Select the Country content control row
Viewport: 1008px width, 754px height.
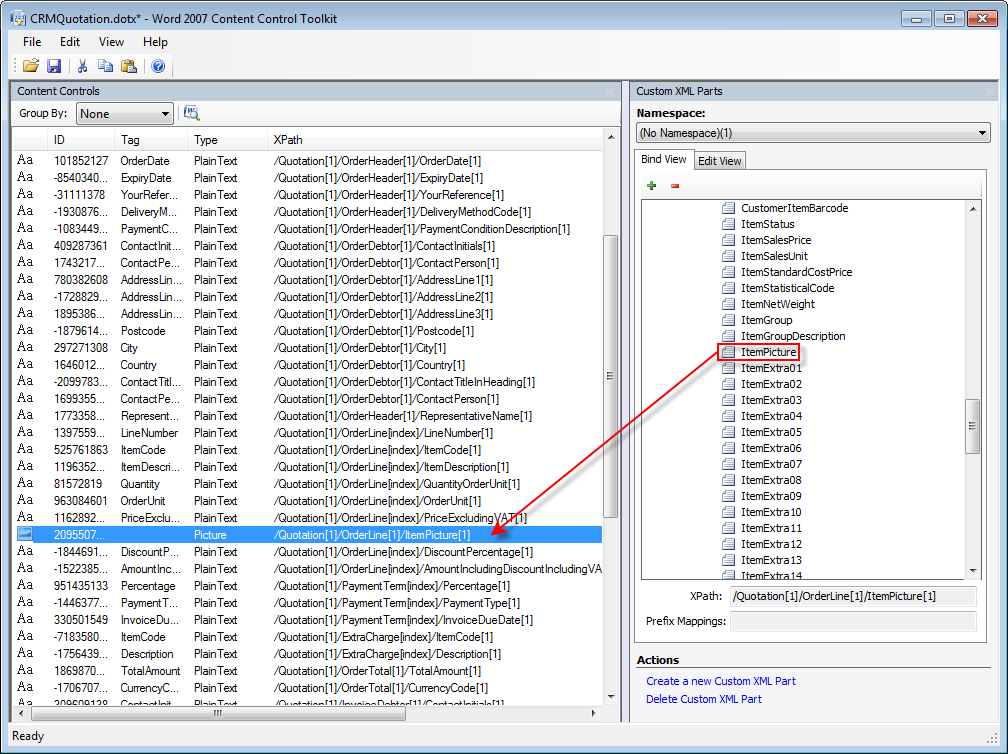coord(307,364)
